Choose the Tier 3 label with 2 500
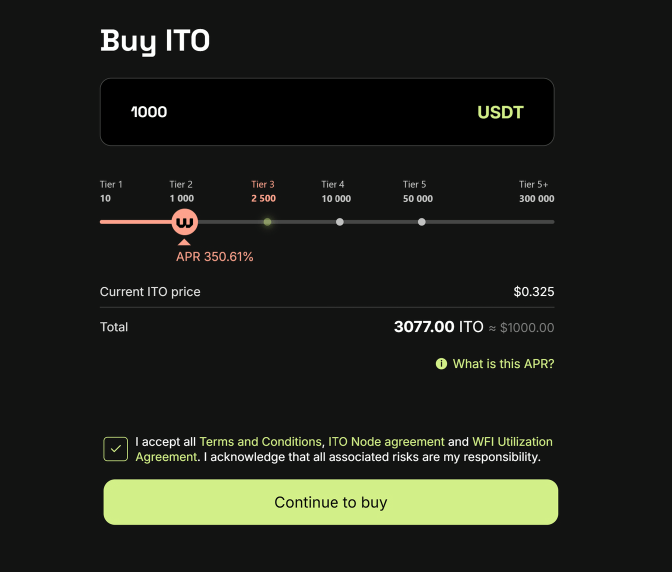672x572 pixels. [x=264, y=192]
